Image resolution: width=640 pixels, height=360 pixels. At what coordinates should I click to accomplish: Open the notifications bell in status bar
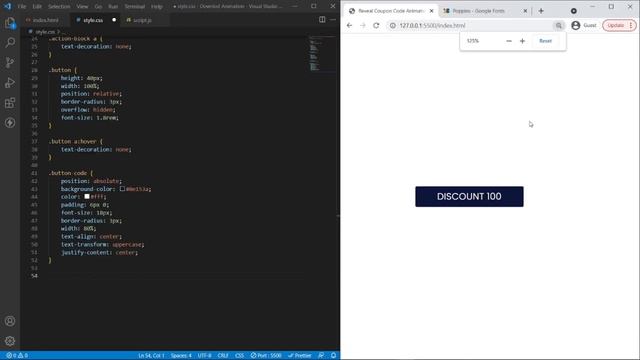333,356
